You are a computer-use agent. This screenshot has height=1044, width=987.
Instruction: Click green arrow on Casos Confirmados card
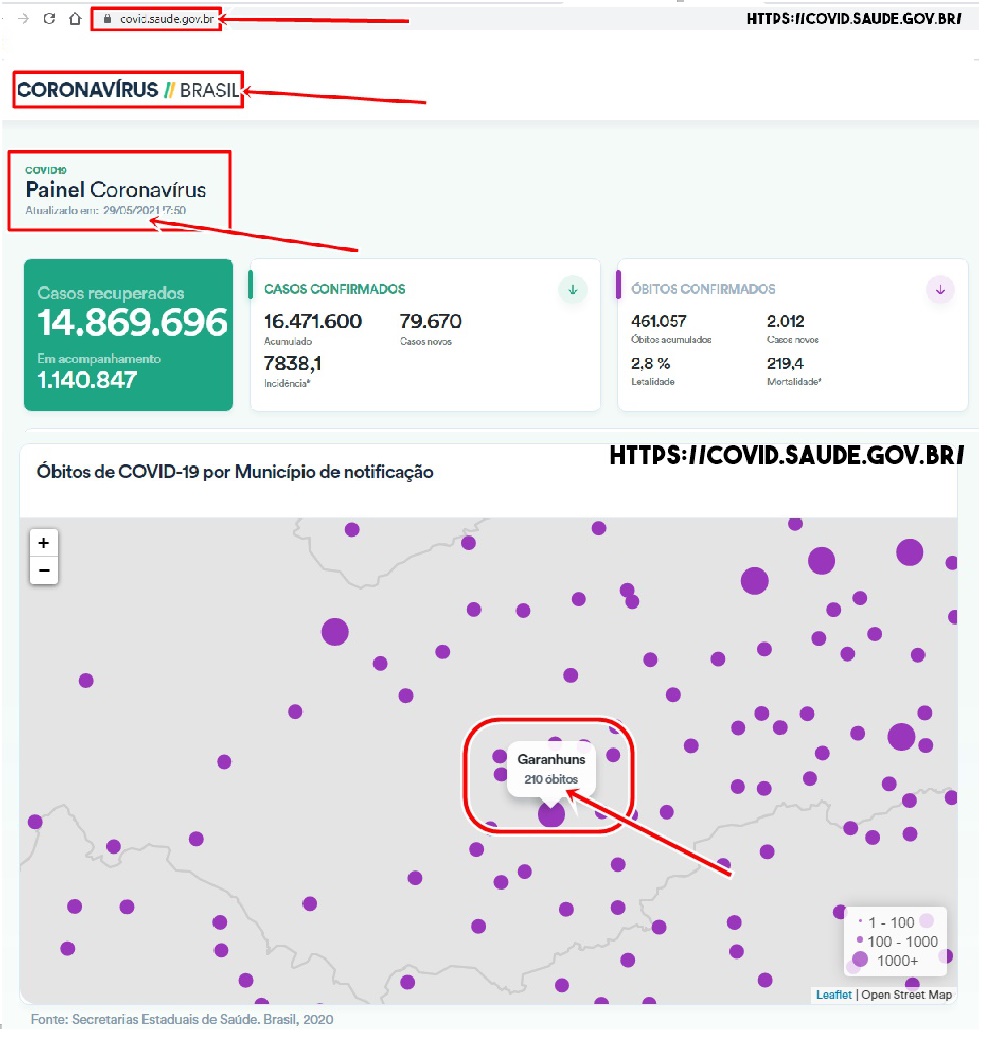point(573,290)
